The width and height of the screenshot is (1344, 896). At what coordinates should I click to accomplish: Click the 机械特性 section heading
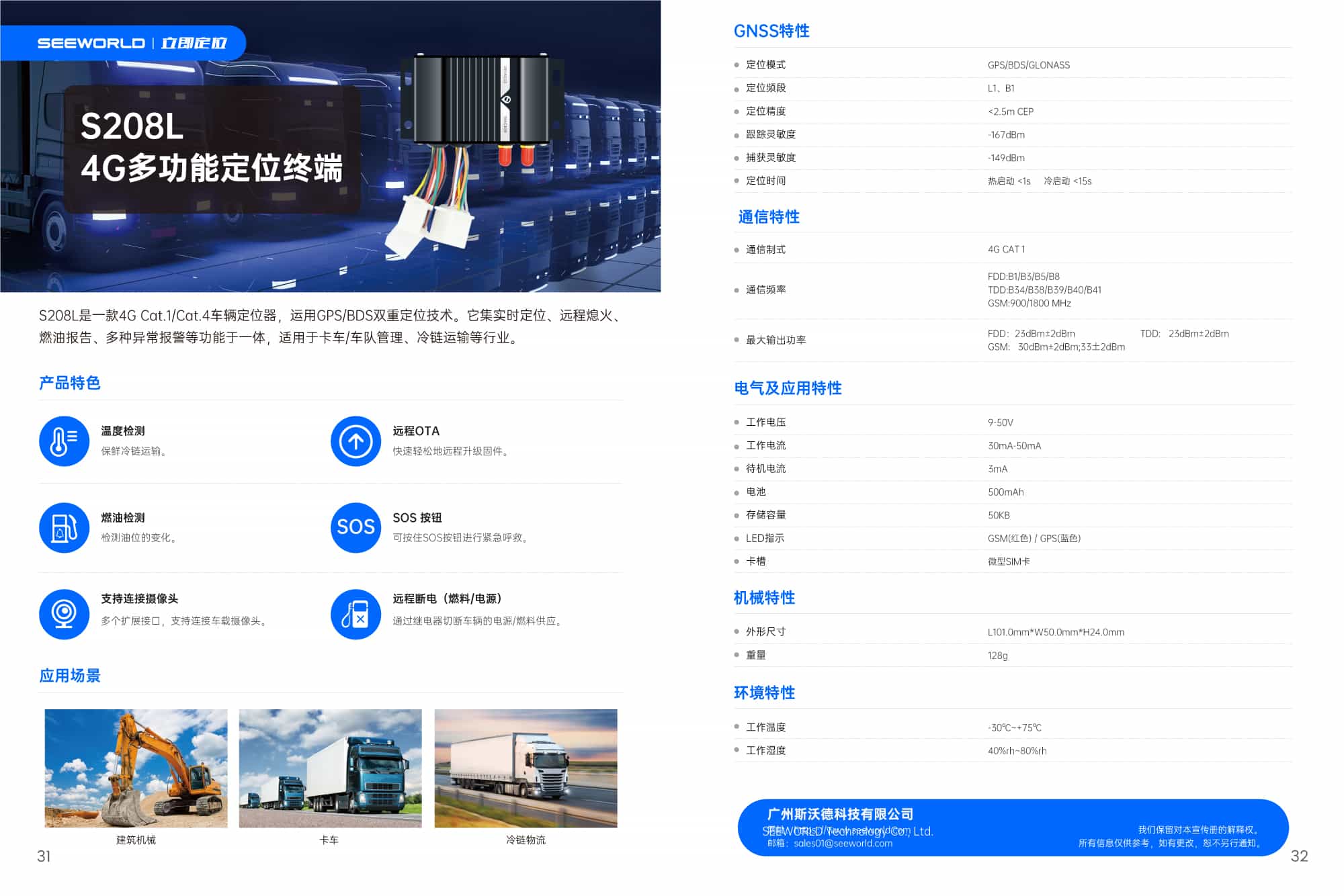coord(763,598)
